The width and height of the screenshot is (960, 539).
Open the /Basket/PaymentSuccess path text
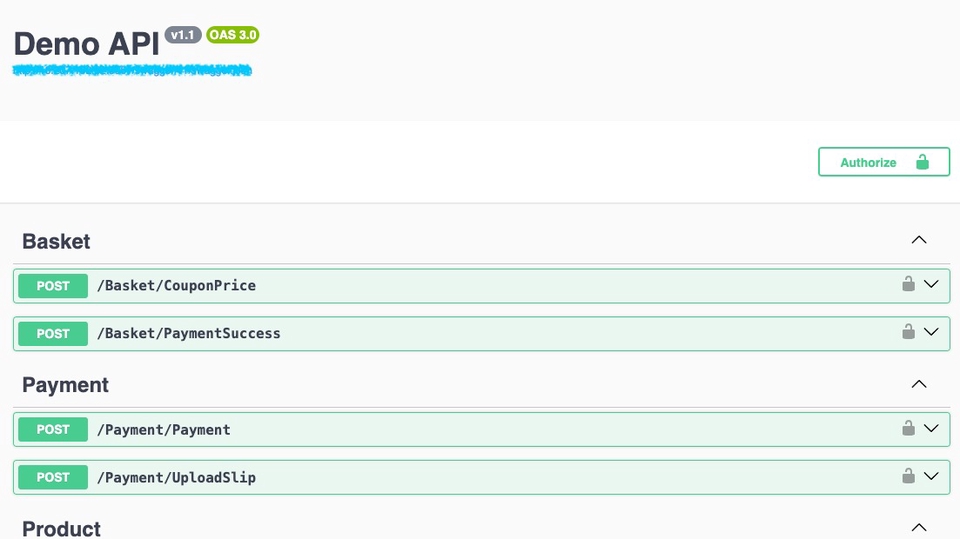click(188, 334)
